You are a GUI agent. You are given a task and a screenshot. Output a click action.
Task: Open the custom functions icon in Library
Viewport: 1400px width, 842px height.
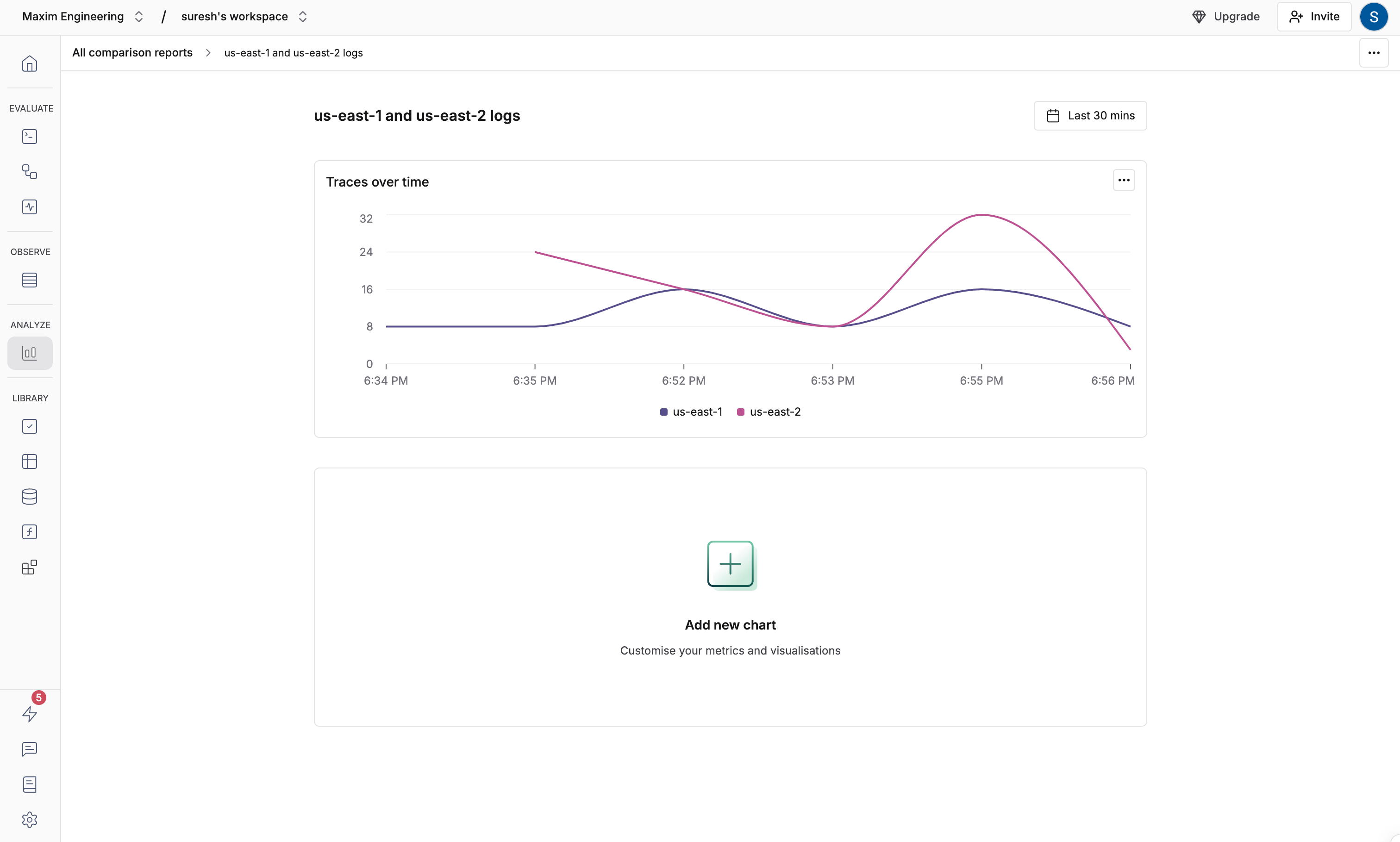[29, 532]
